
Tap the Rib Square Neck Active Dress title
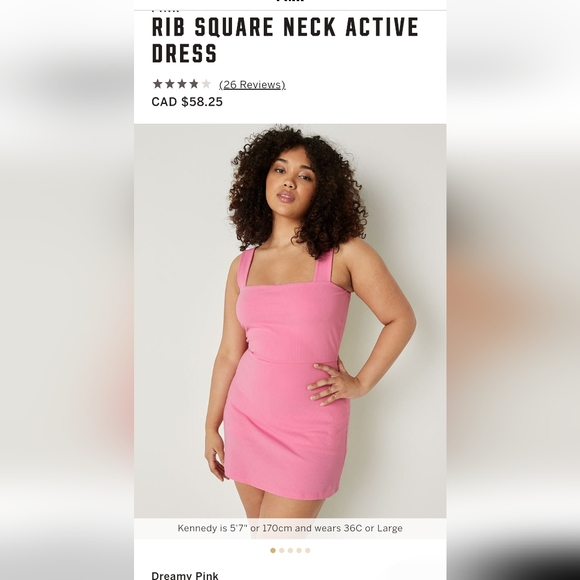[x=285, y=40]
